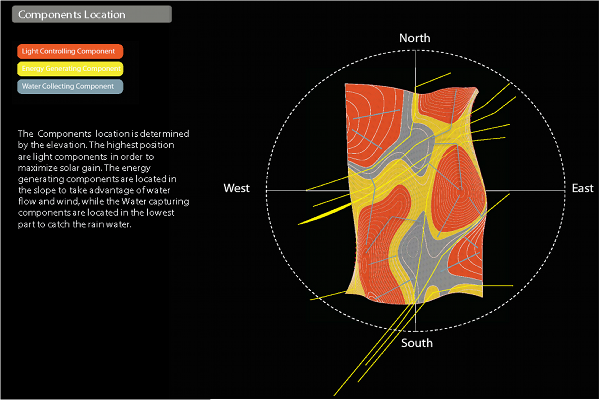This screenshot has width=600, height=400.
Task: Select the Energy Generating Component legend
Action: (x=70, y=69)
